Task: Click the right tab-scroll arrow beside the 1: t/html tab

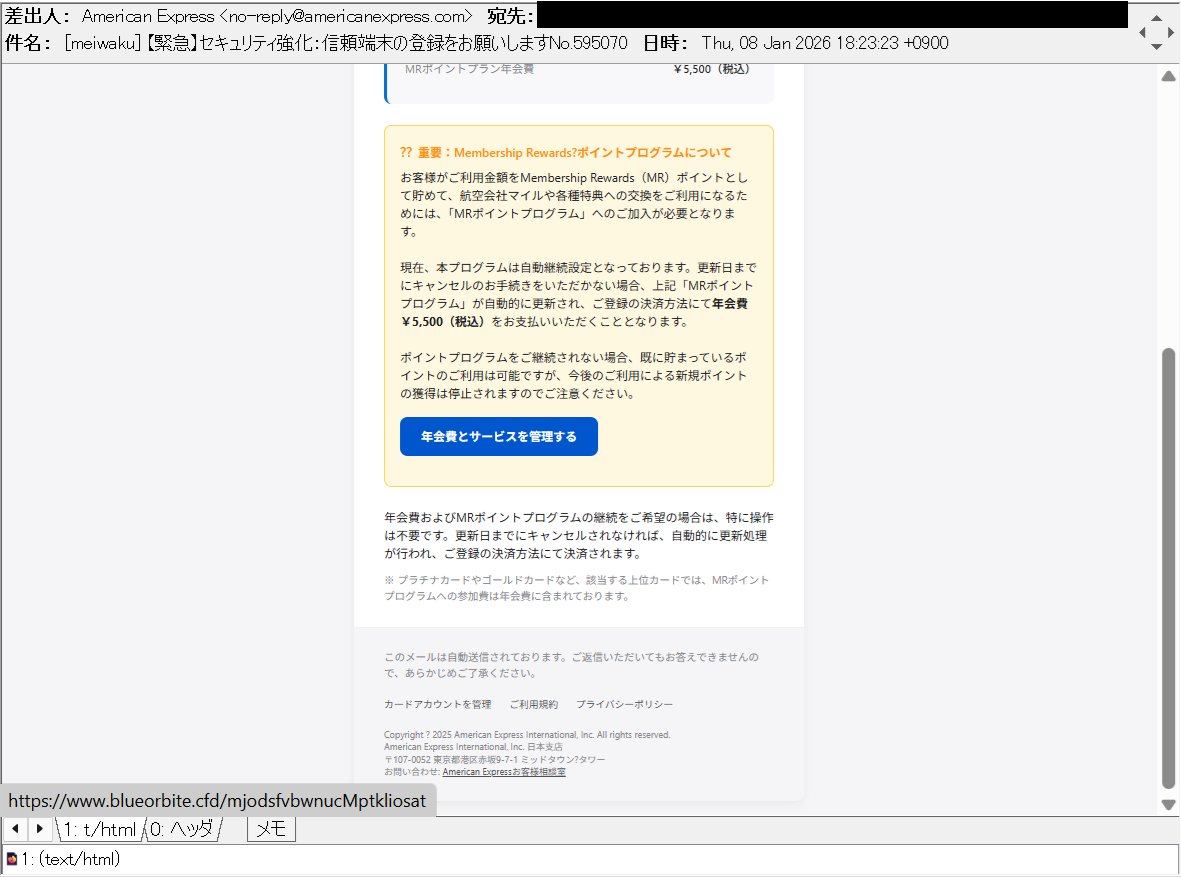Action: [x=39, y=829]
